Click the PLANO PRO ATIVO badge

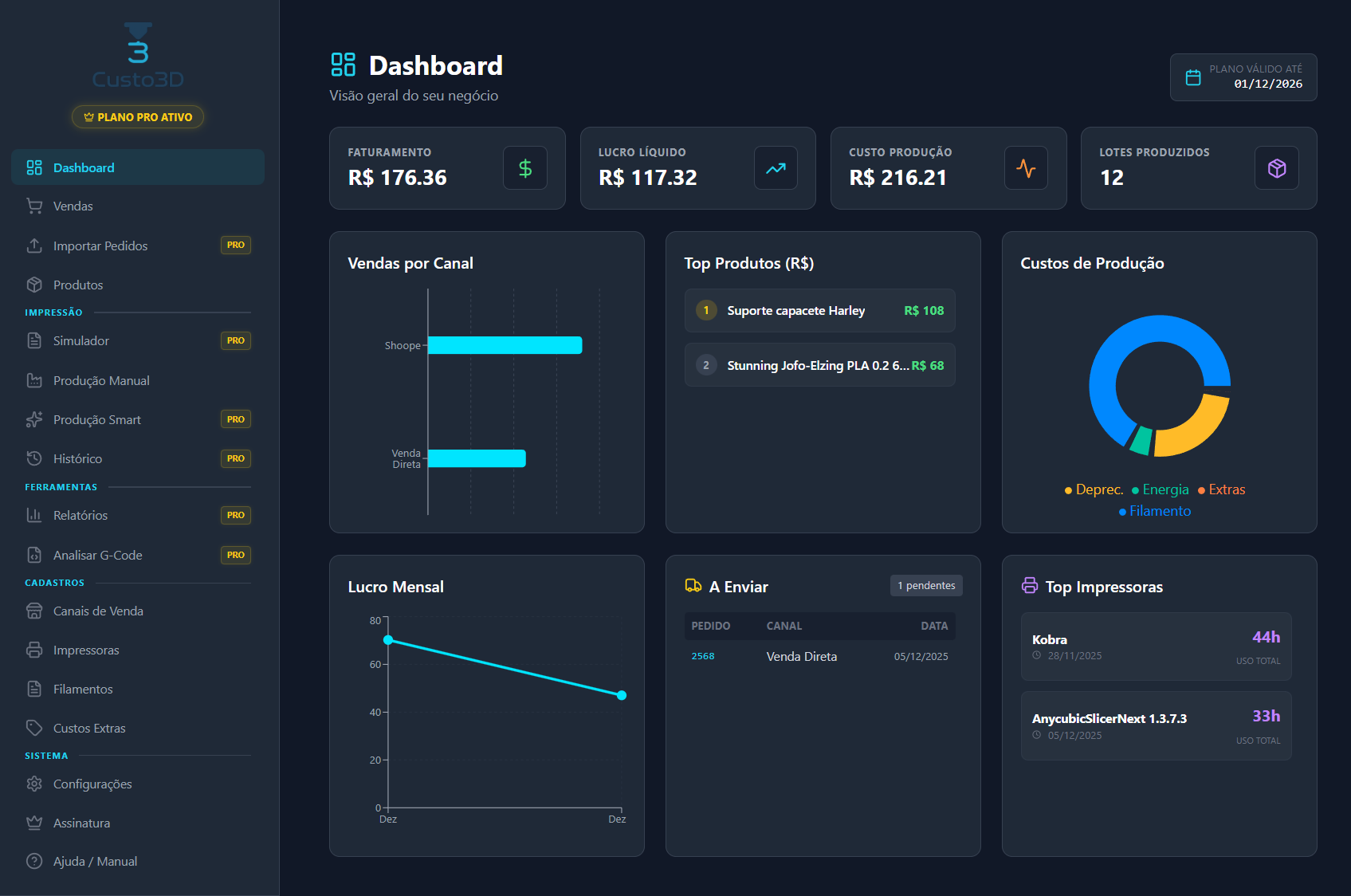(x=137, y=116)
